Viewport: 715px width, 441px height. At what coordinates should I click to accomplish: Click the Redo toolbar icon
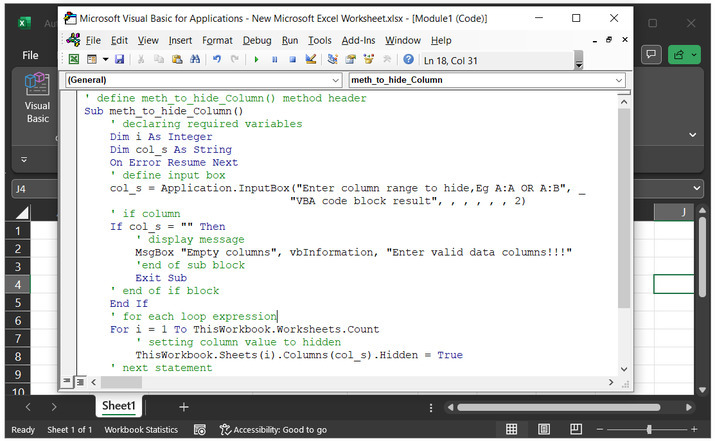coord(234,59)
